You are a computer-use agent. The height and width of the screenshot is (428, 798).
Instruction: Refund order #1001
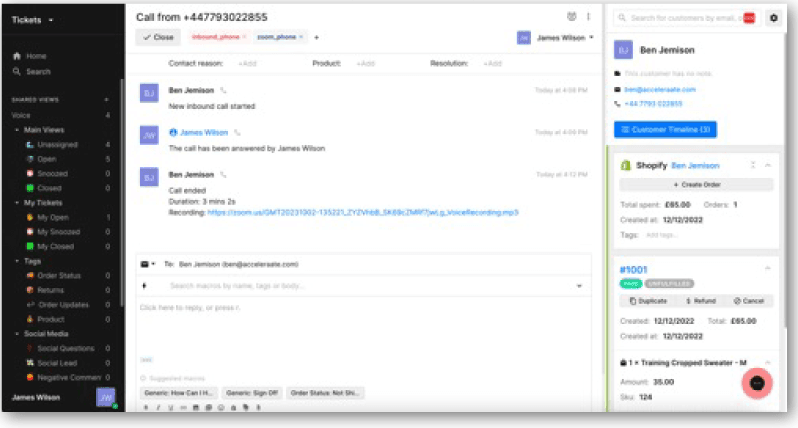(701, 301)
